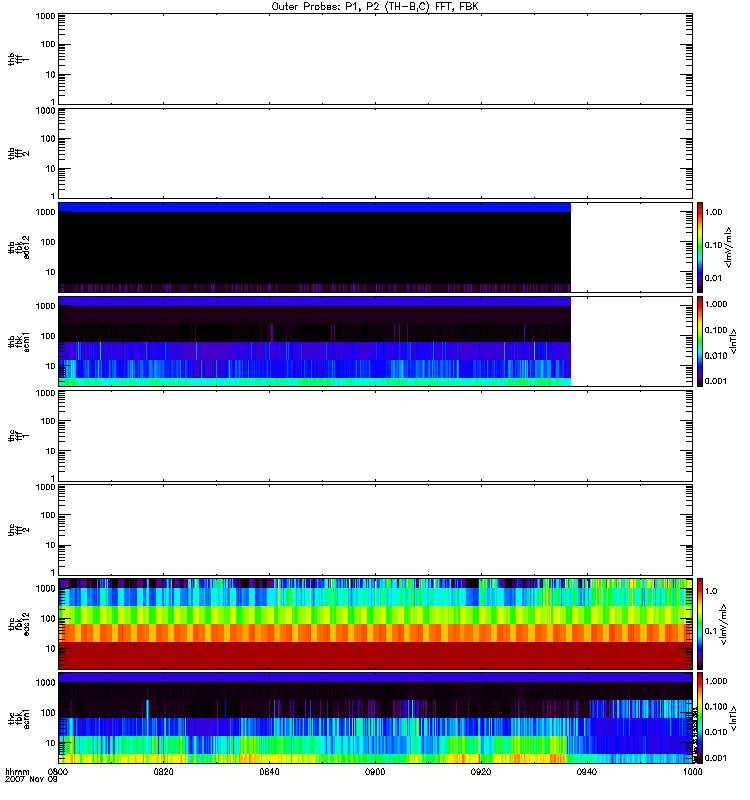
Task: Click the 0840 time axis label
Action: point(269,771)
